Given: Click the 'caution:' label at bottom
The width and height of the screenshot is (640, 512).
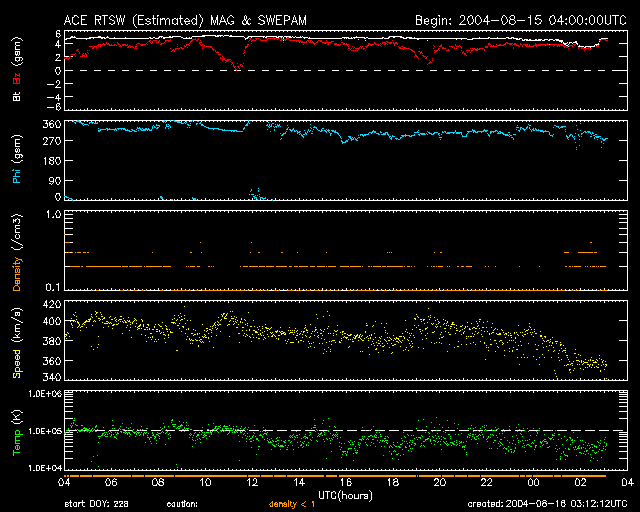Looking at the screenshot, I should click(184, 504).
